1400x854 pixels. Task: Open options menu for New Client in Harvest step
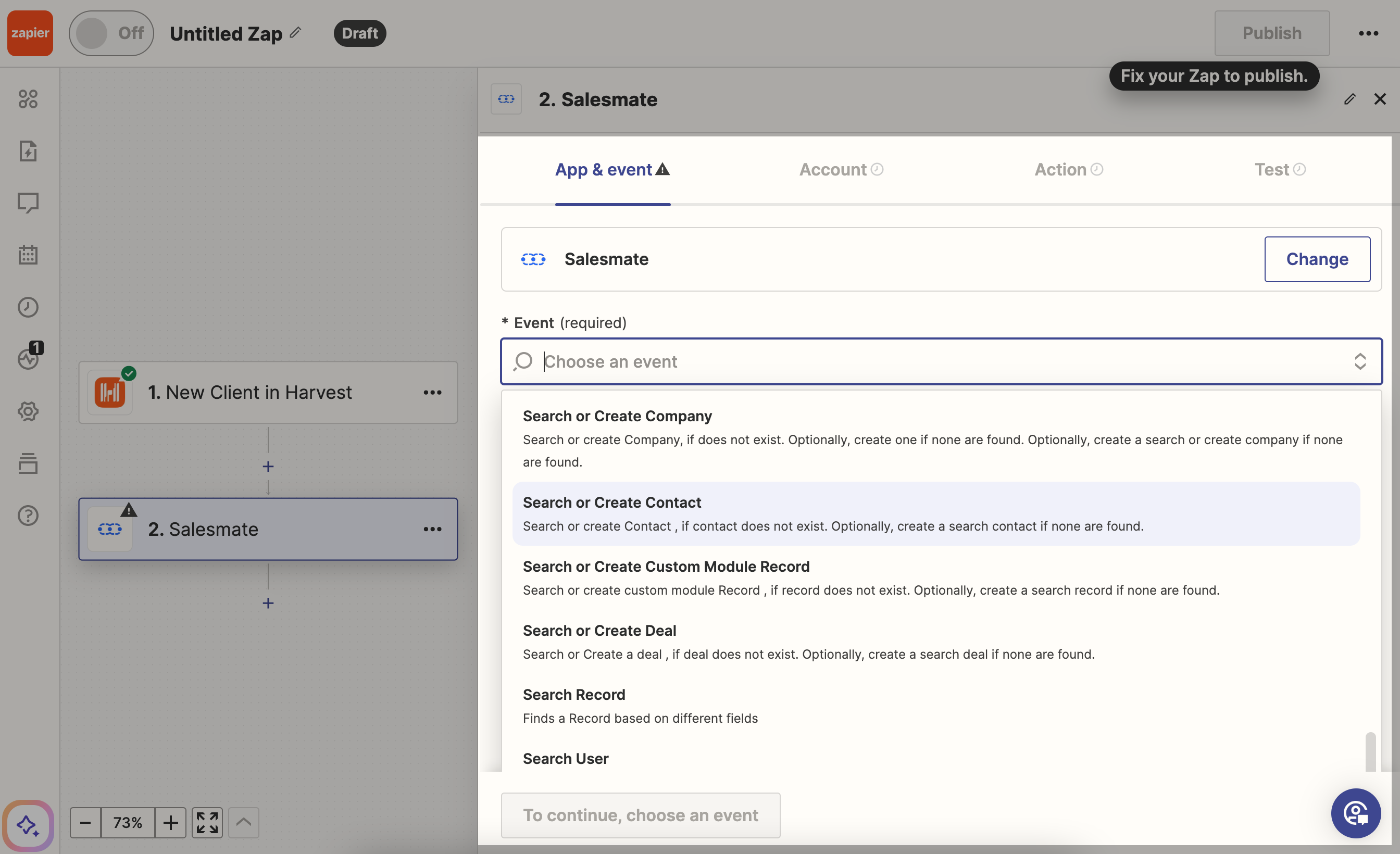pyautogui.click(x=432, y=392)
